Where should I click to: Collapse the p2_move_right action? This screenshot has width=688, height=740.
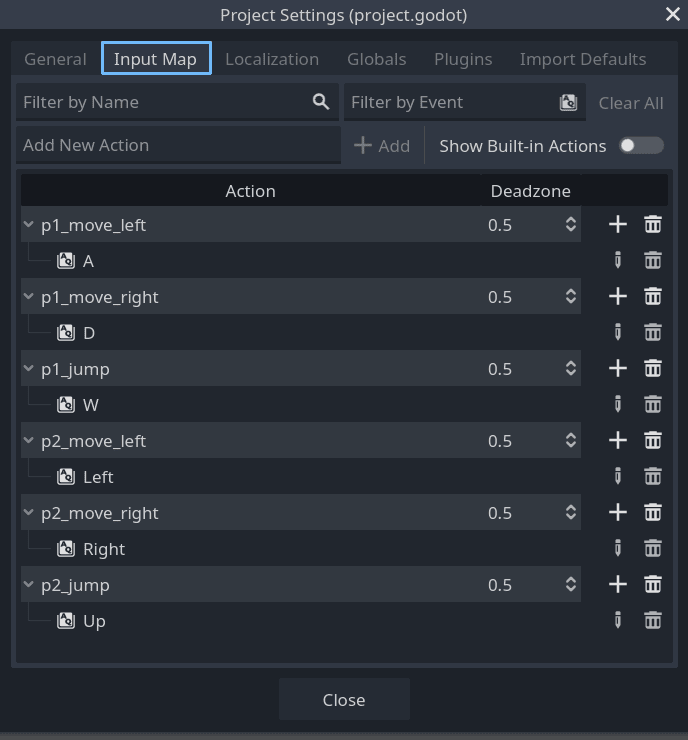point(29,513)
